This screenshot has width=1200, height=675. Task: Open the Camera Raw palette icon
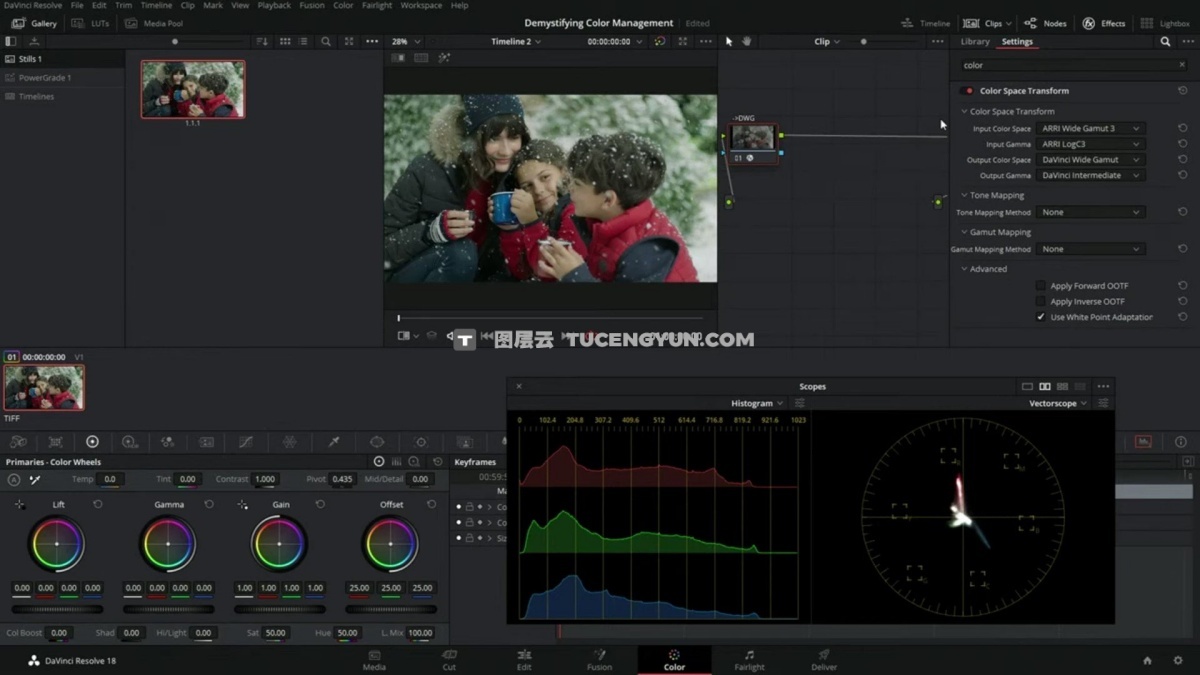coord(18,442)
